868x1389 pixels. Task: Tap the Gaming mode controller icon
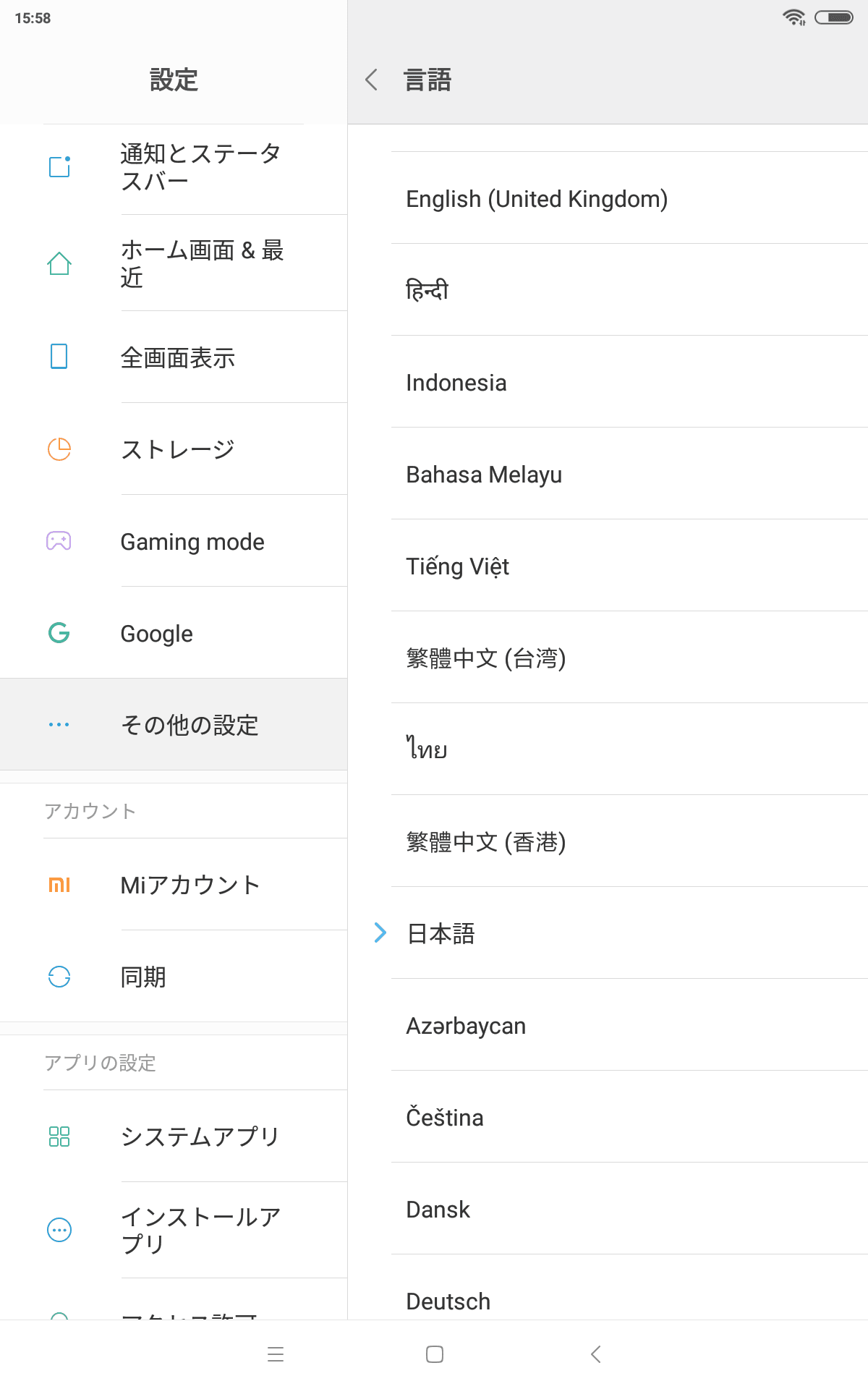click(x=59, y=541)
